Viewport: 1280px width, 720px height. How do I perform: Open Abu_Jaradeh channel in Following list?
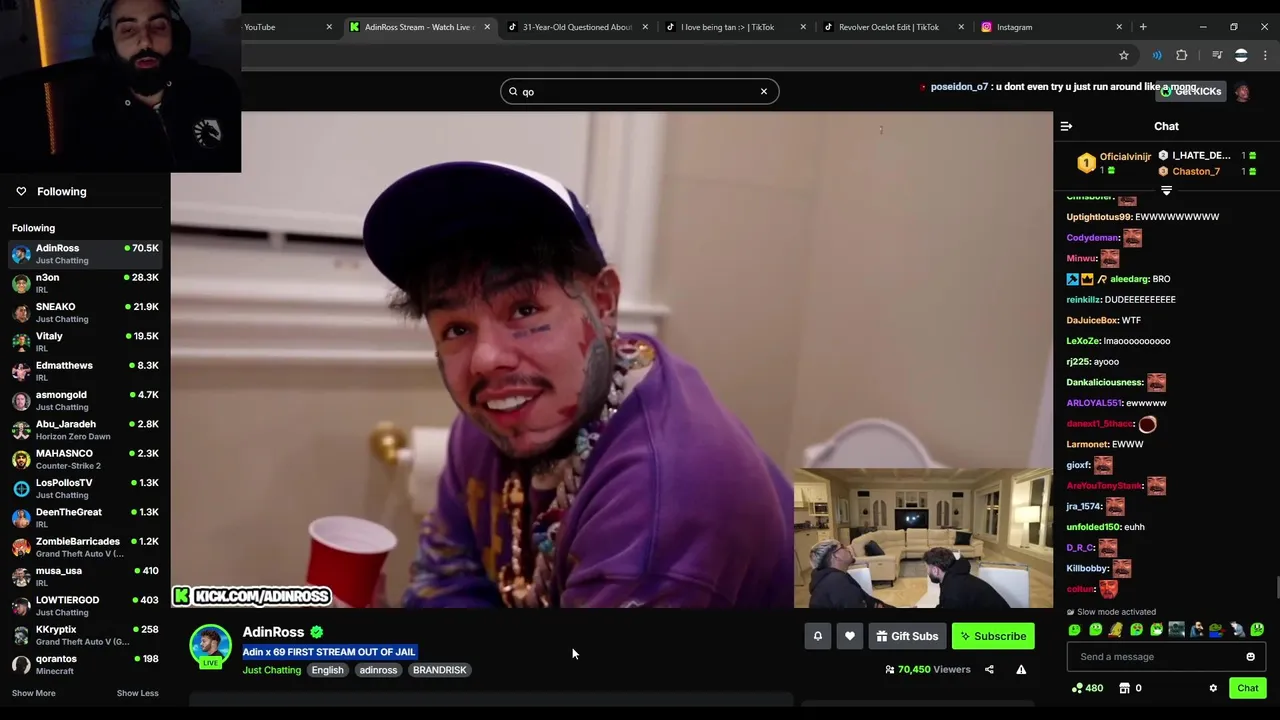pos(85,430)
